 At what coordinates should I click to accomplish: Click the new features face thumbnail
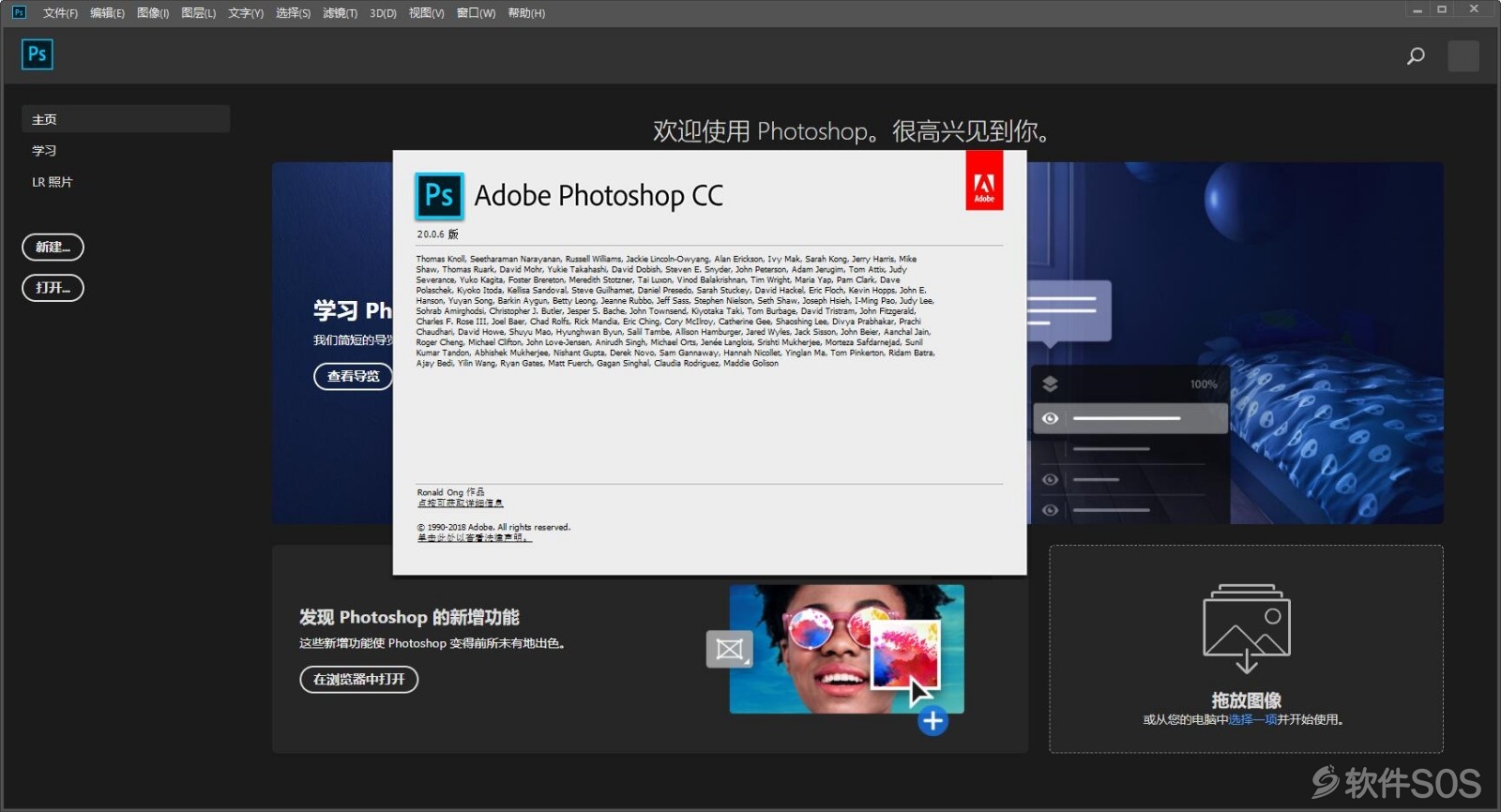click(x=846, y=649)
